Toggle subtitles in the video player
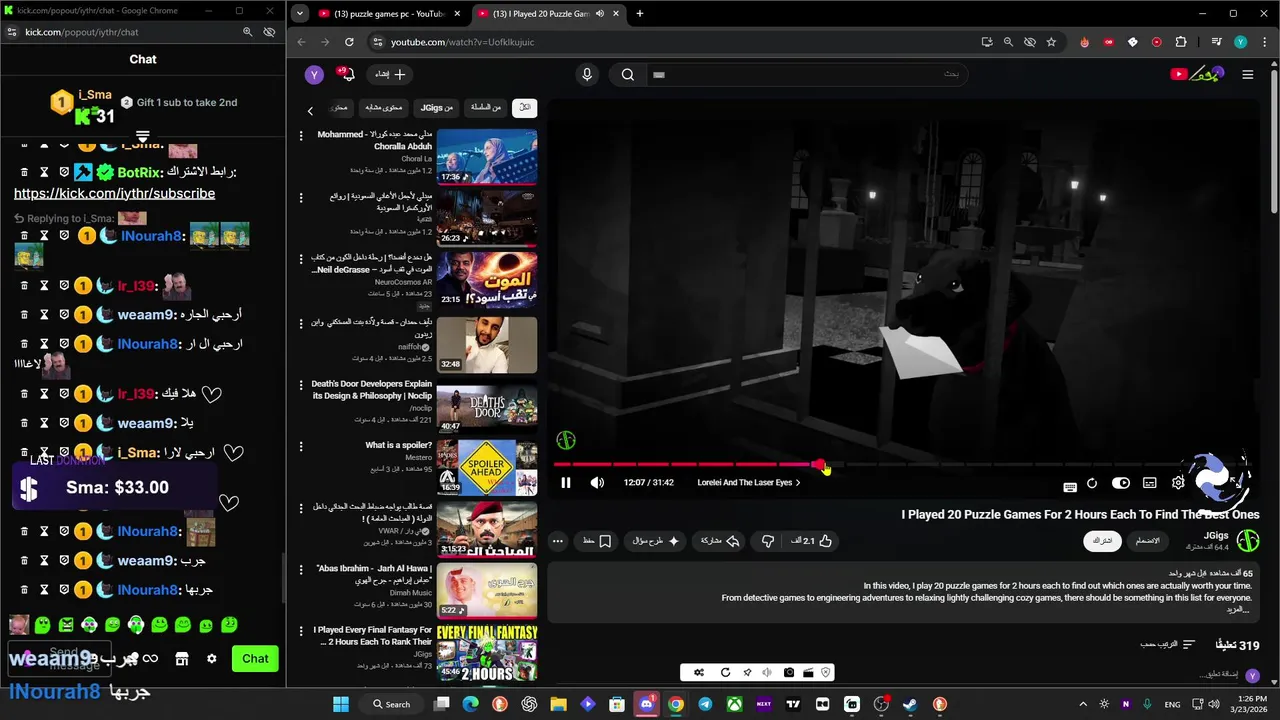The width and height of the screenshot is (1280, 720). 1150,483
